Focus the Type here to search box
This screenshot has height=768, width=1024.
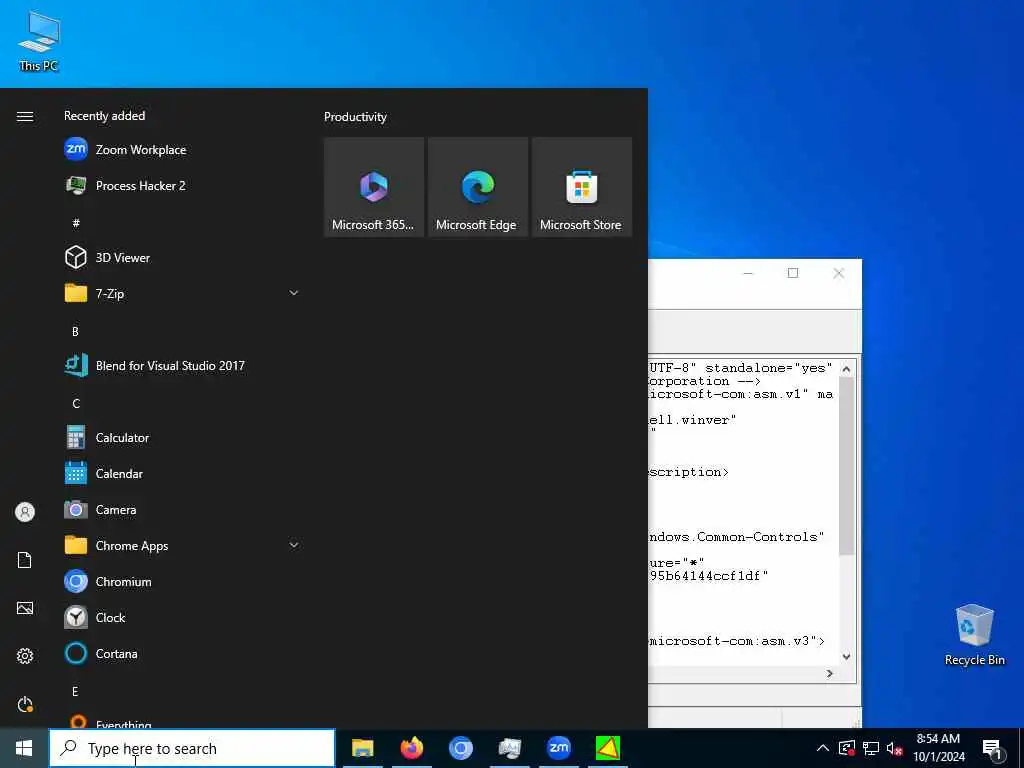192,748
